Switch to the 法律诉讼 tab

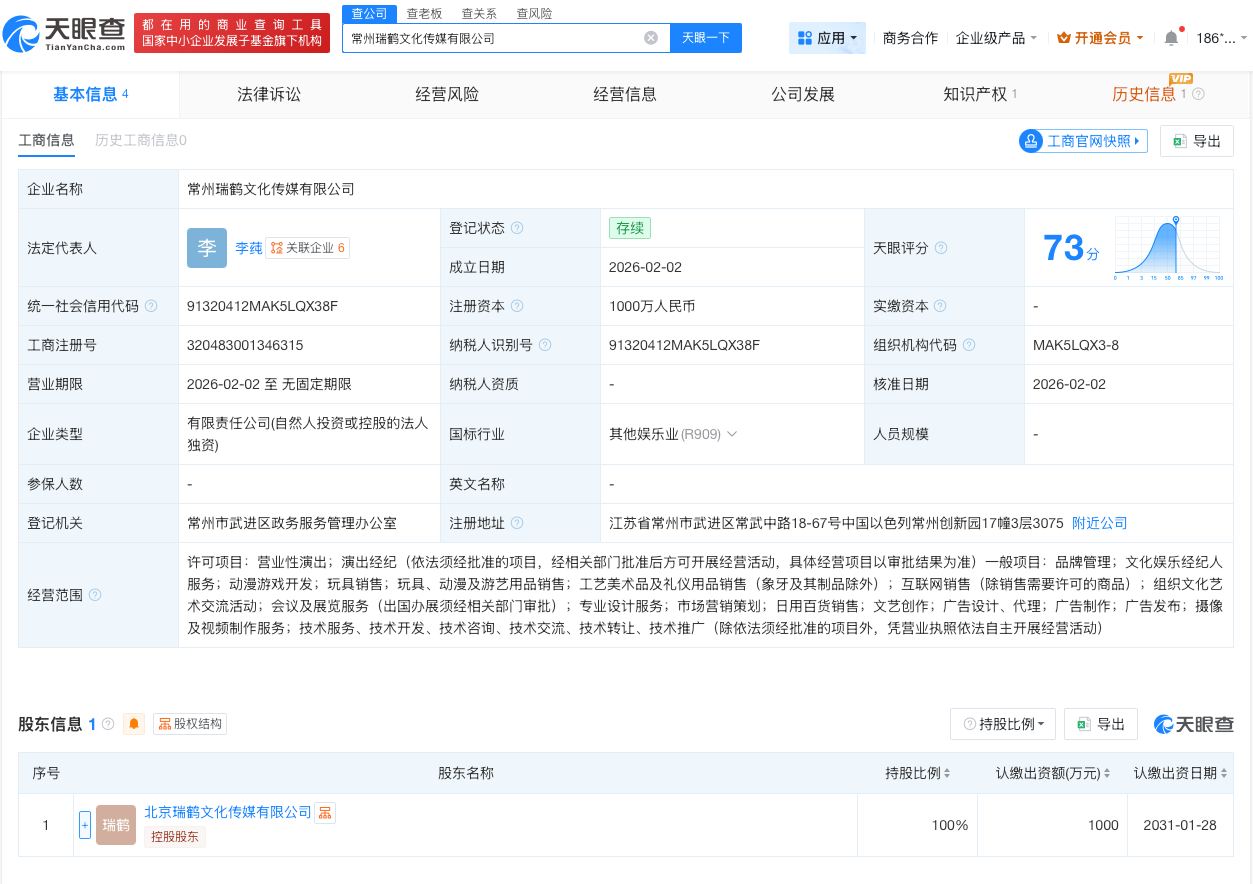click(x=269, y=94)
